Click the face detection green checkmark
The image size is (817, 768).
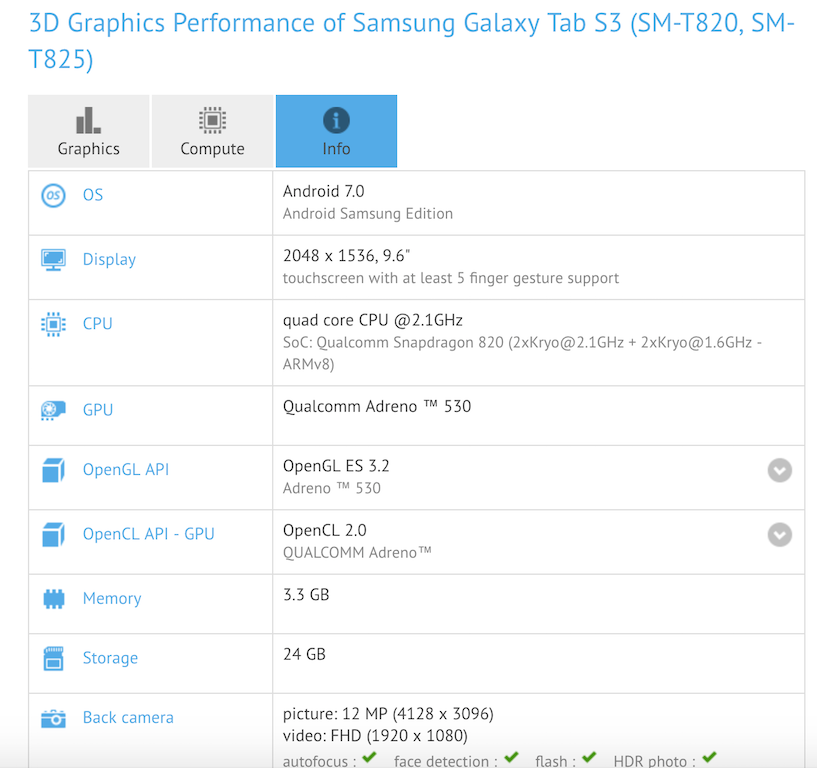click(511, 759)
